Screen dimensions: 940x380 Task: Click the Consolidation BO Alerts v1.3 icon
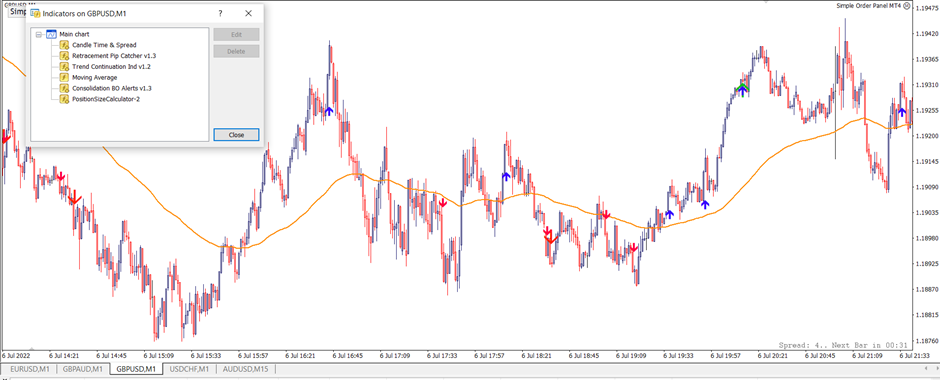[x=64, y=88]
